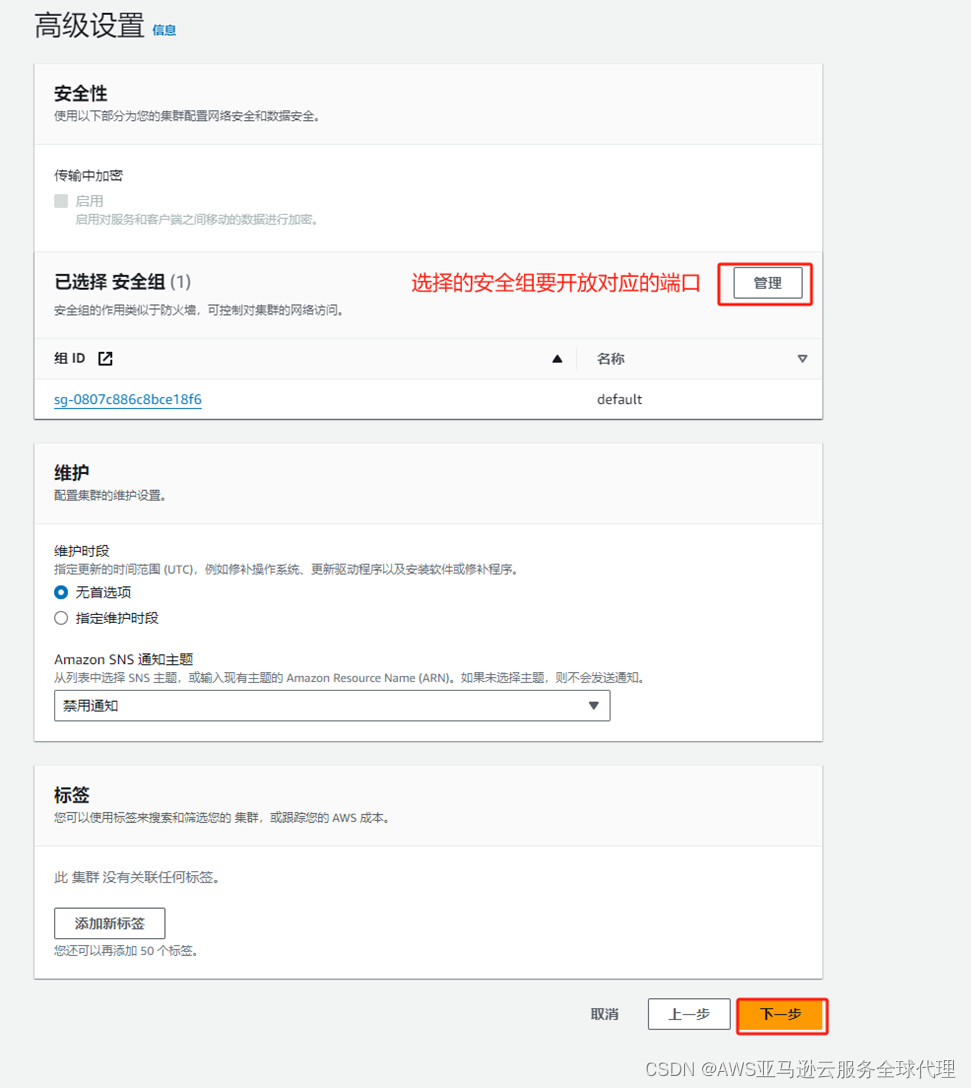Open the 禁用通知 SNS topic dropdown
Viewport: 971px width, 1088px height.
tap(330, 705)
